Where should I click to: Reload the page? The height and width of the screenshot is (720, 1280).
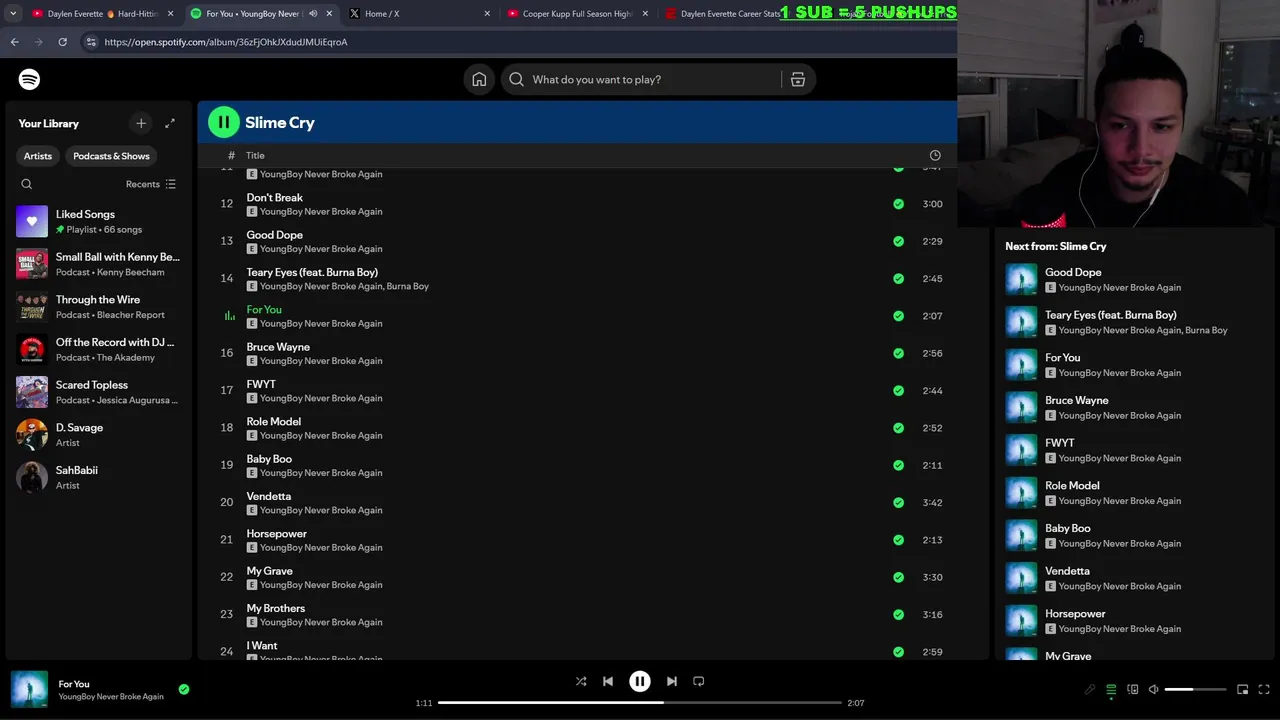pyautogui.click(x=62, y=42)
